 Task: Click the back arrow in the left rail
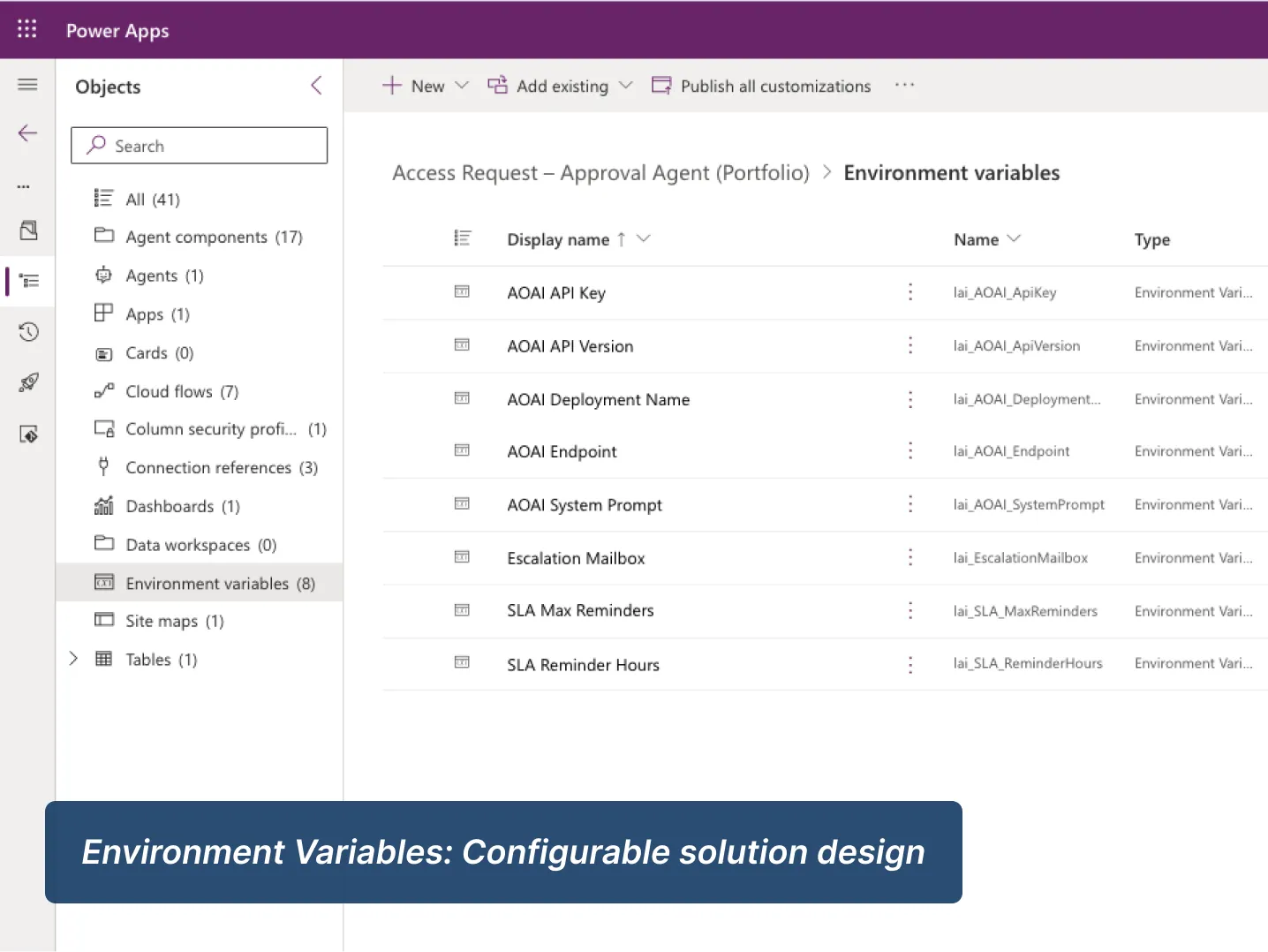(x=26, y=132)
